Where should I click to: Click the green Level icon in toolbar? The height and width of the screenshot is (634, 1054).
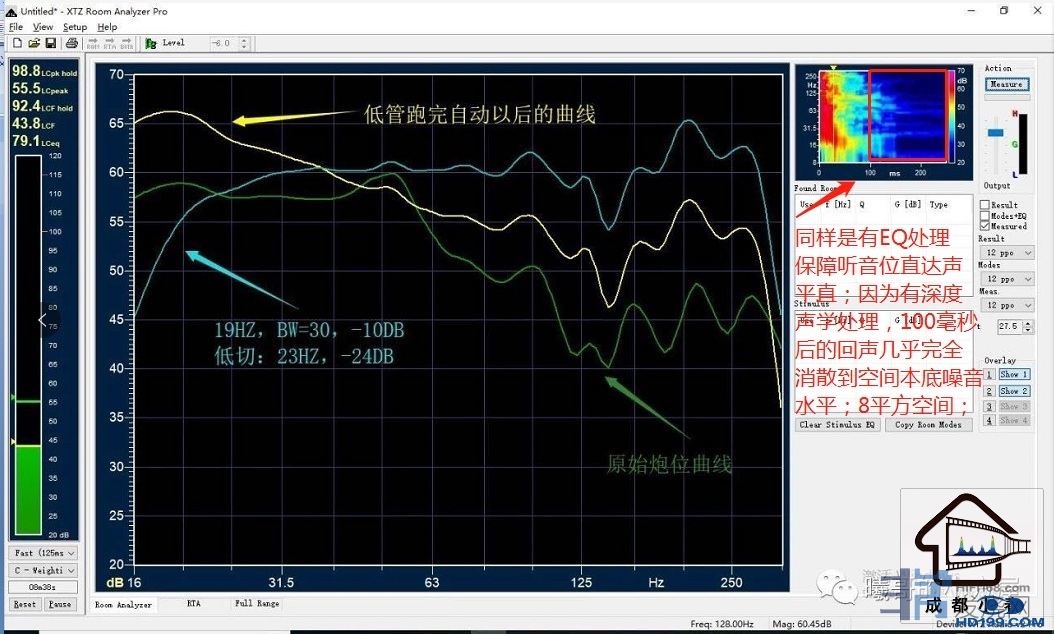151,43
